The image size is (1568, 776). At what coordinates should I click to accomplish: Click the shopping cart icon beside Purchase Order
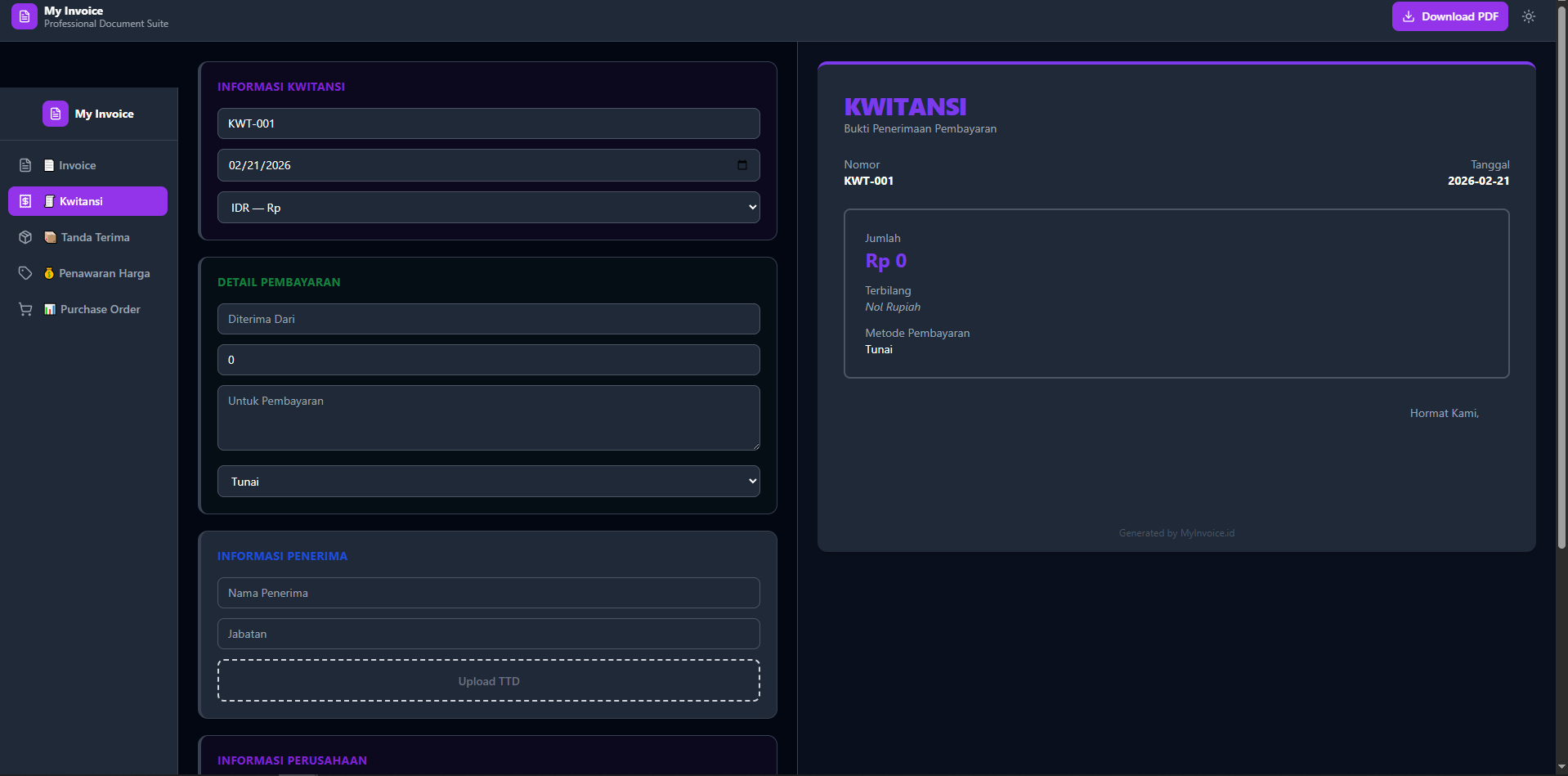pos(25,309)
